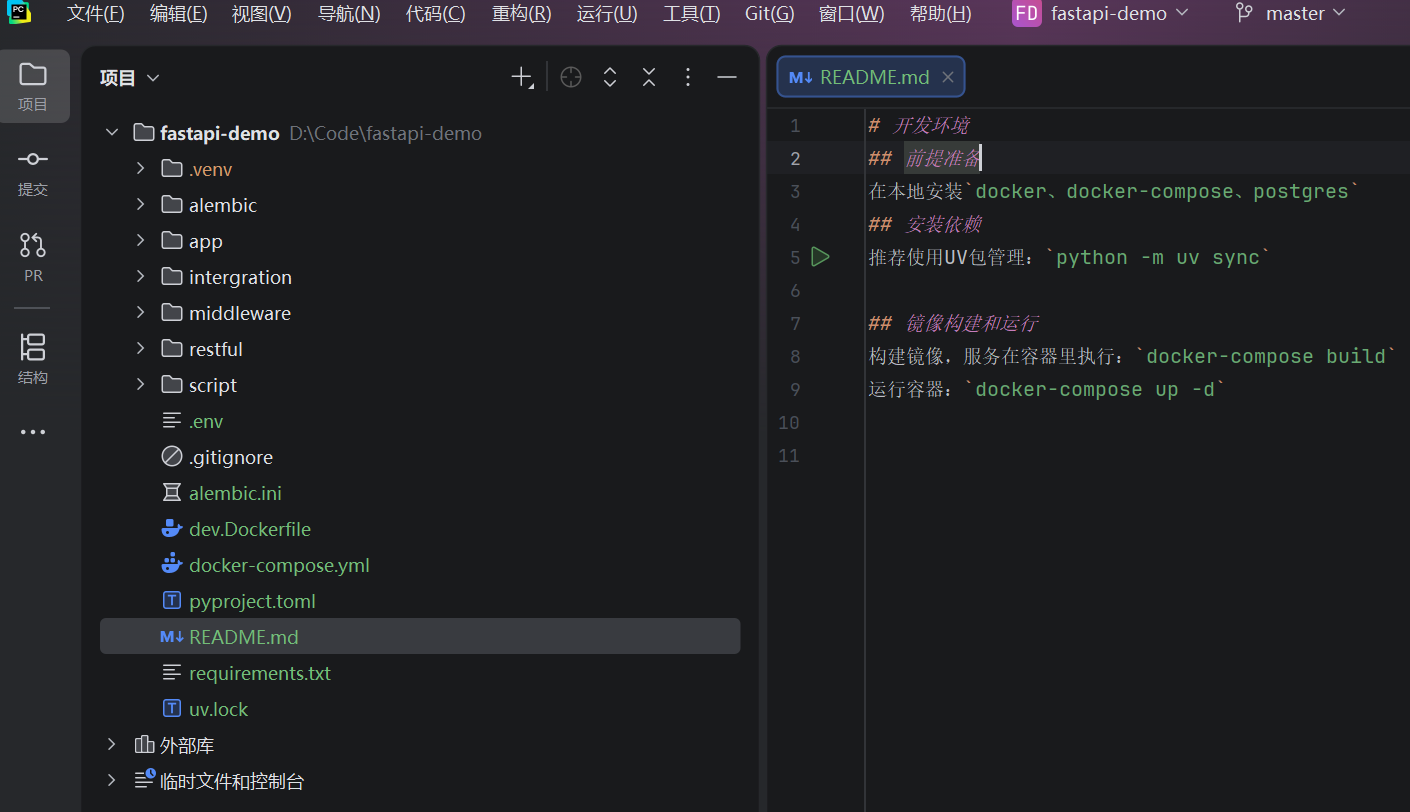The image size is (1410, 812).
Task: Open the Structure tool window
Action: [33, 359]
